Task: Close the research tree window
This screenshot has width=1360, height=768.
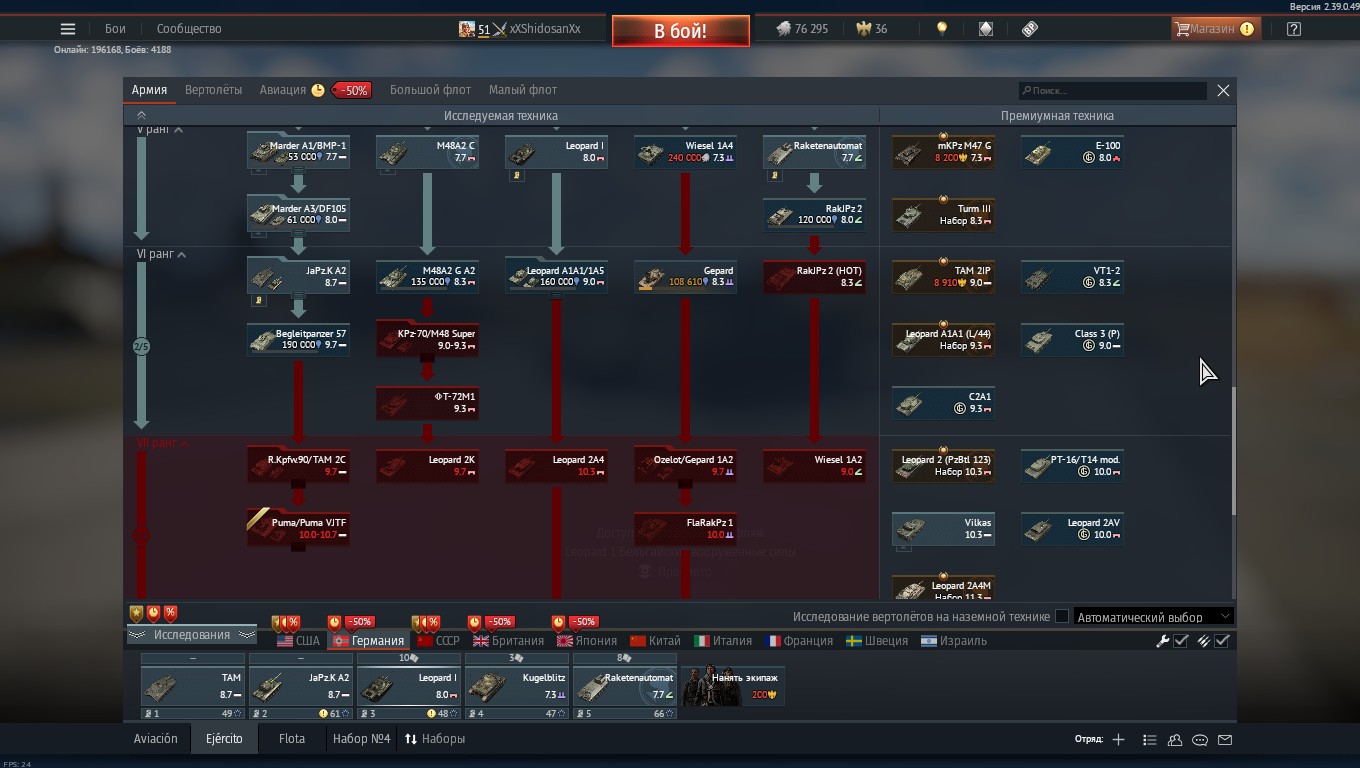Action: [1223, 90]
